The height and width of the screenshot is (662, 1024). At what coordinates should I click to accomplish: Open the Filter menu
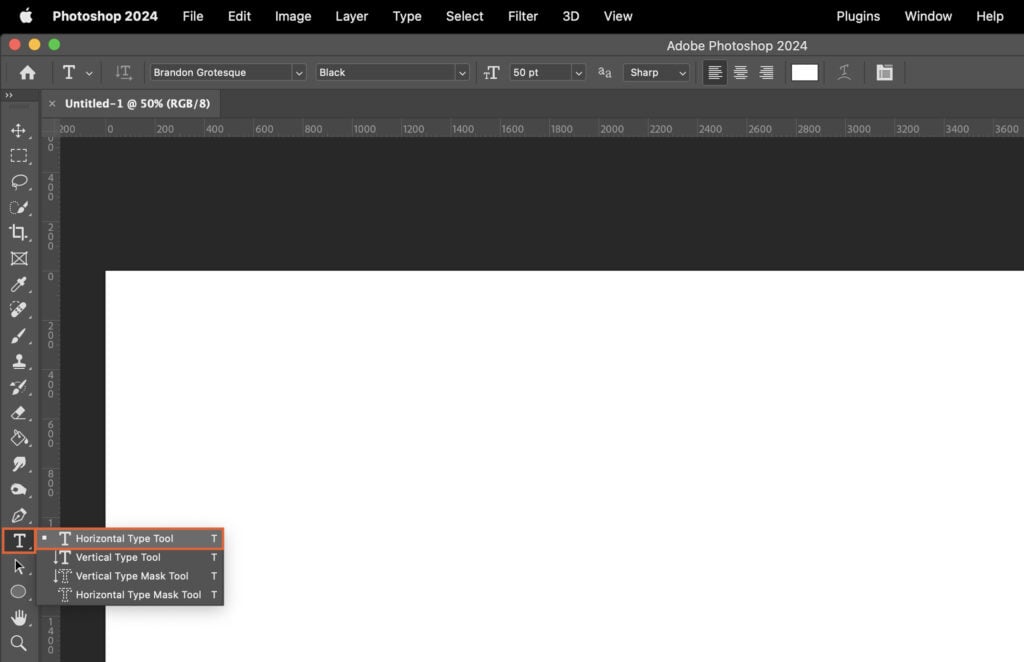[x=522, y=16]
